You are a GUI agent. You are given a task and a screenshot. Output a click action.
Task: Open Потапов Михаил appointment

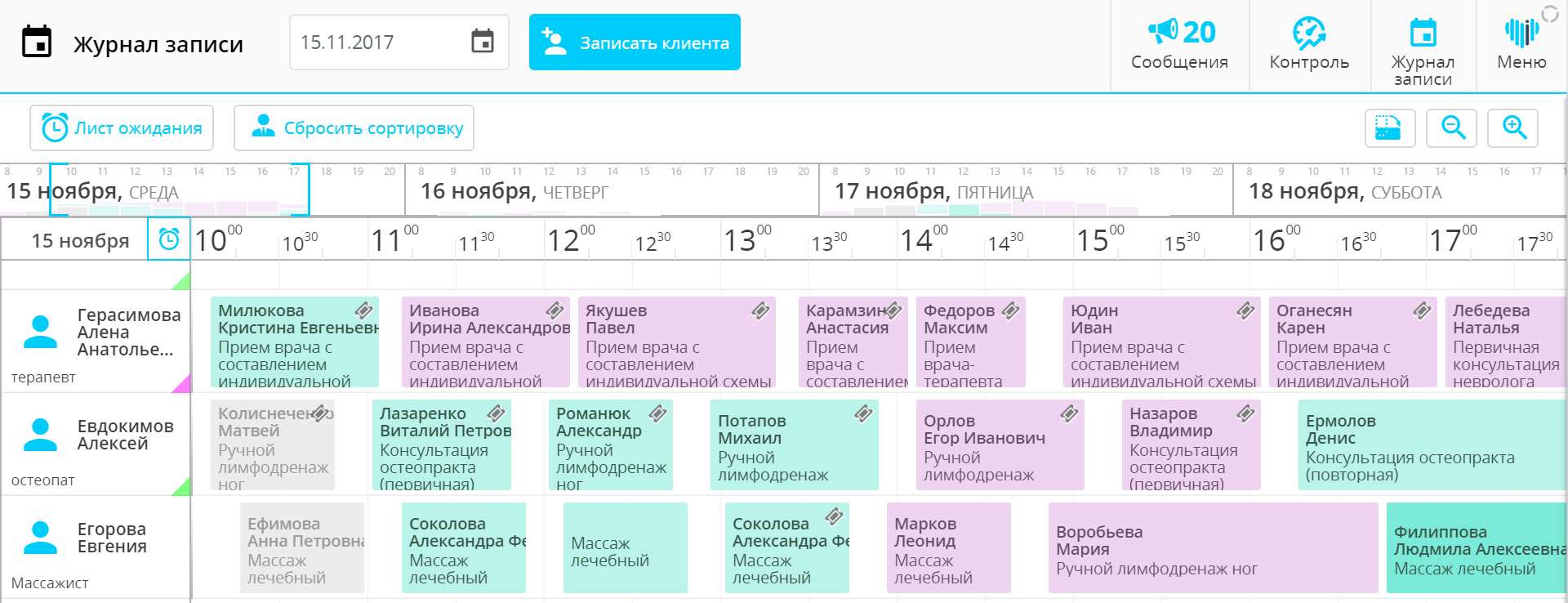[x=795, y=445]
